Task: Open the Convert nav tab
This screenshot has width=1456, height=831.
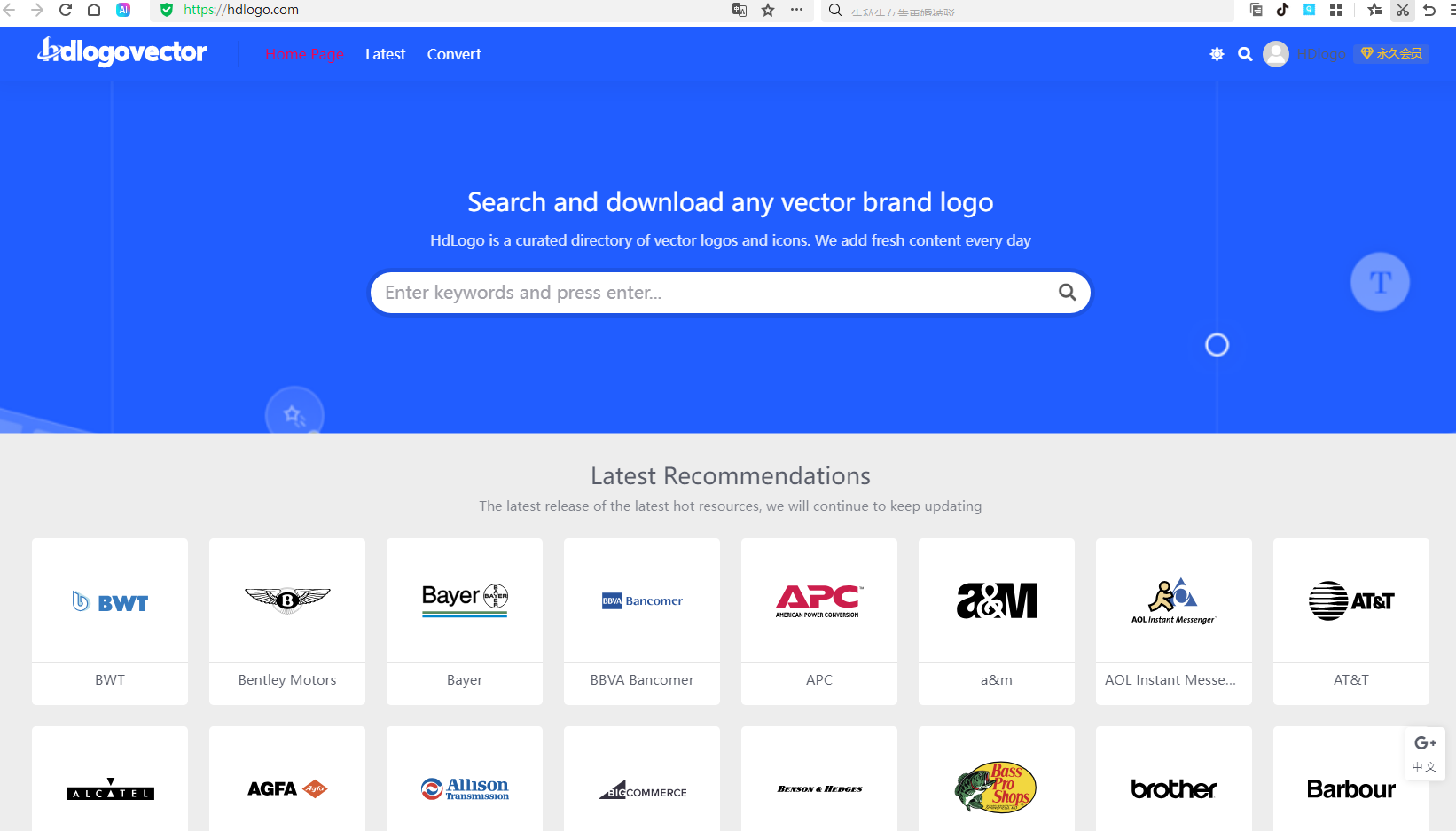Action: [454, 54]
